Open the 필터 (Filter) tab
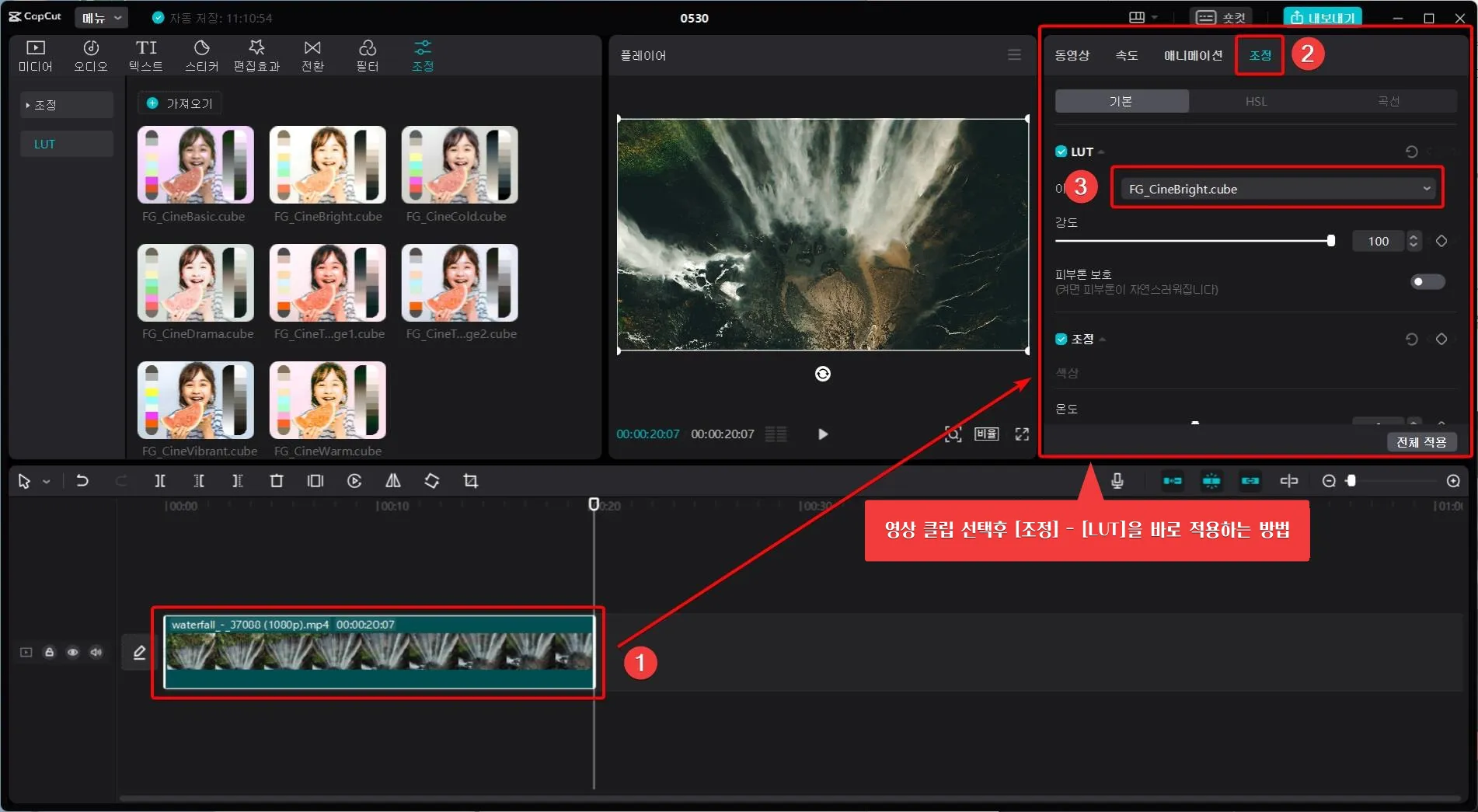This screenshot has height=812, width=1478. coord(368,56)
